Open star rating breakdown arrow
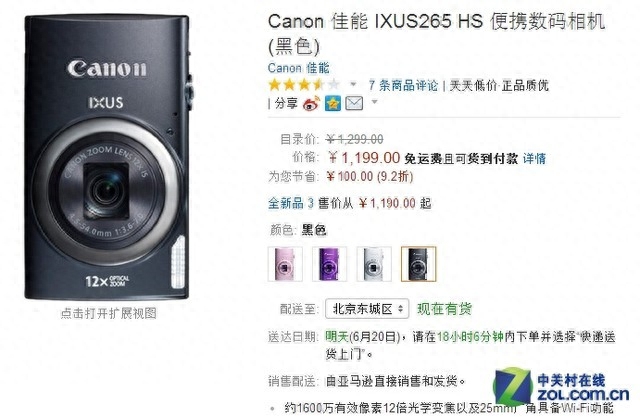Viewport: 640px width, 417px height. 353,84
